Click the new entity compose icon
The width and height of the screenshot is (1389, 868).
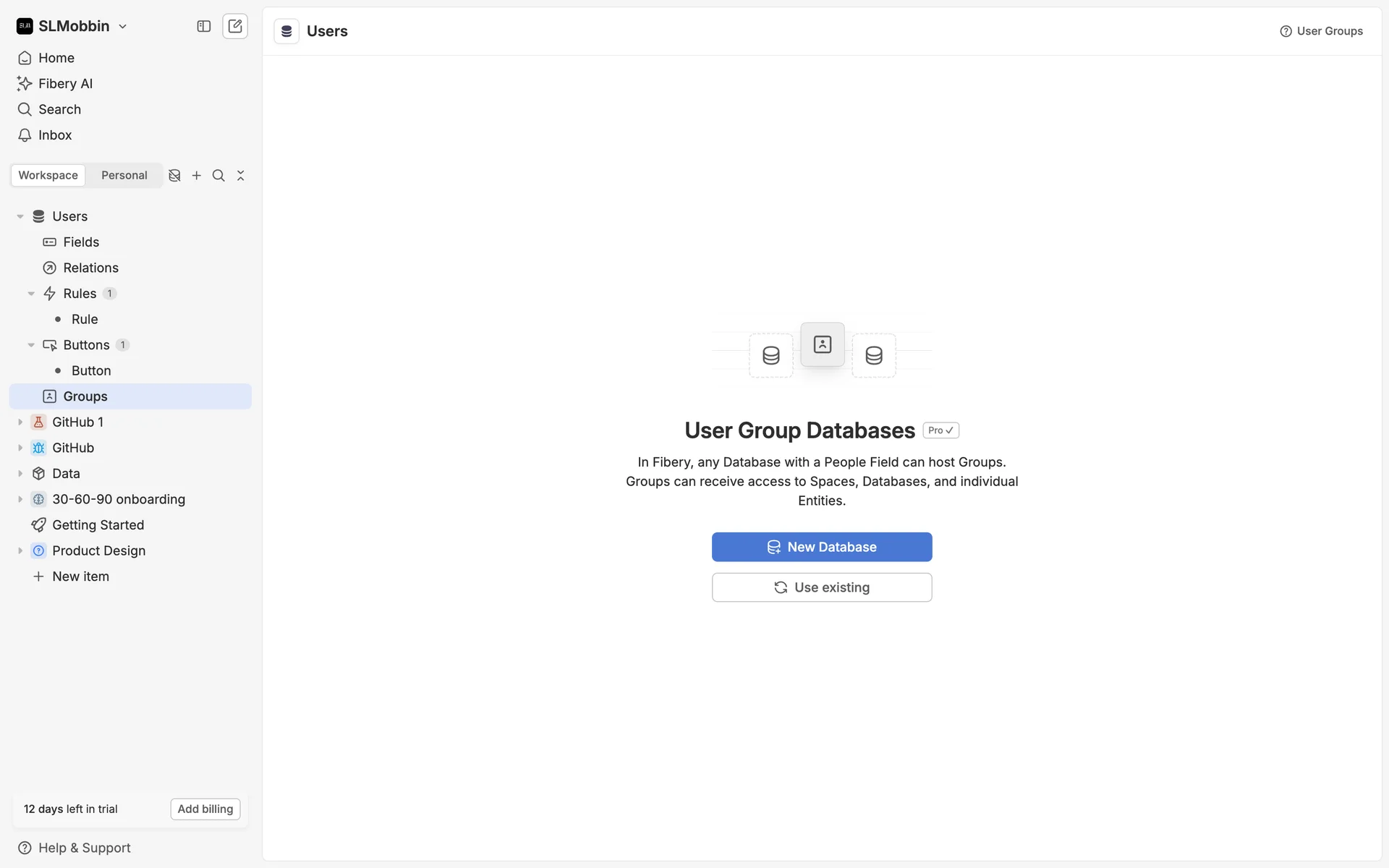(235, 26)
